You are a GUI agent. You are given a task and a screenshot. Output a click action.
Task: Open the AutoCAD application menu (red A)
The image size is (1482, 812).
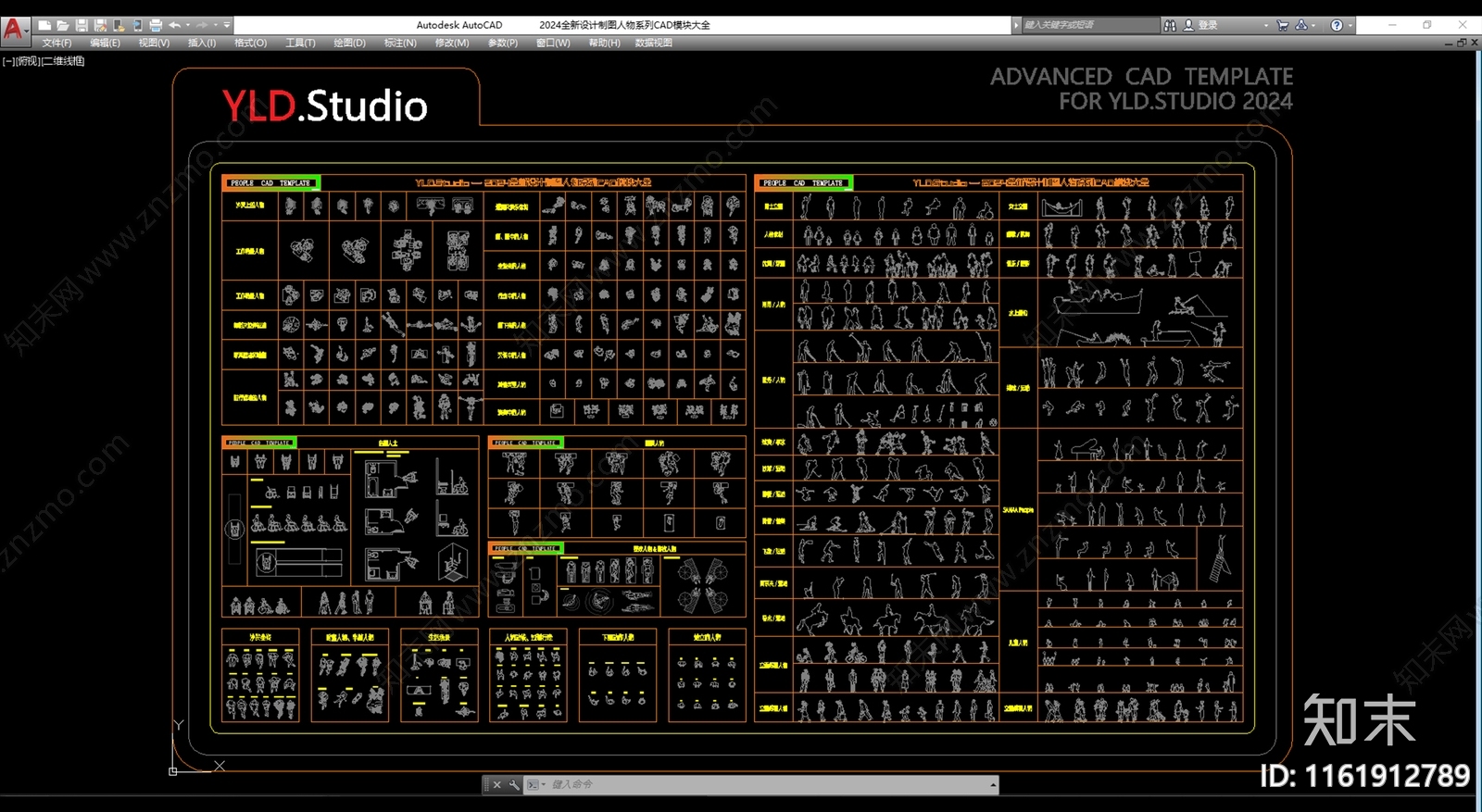[x=14, y=30]
